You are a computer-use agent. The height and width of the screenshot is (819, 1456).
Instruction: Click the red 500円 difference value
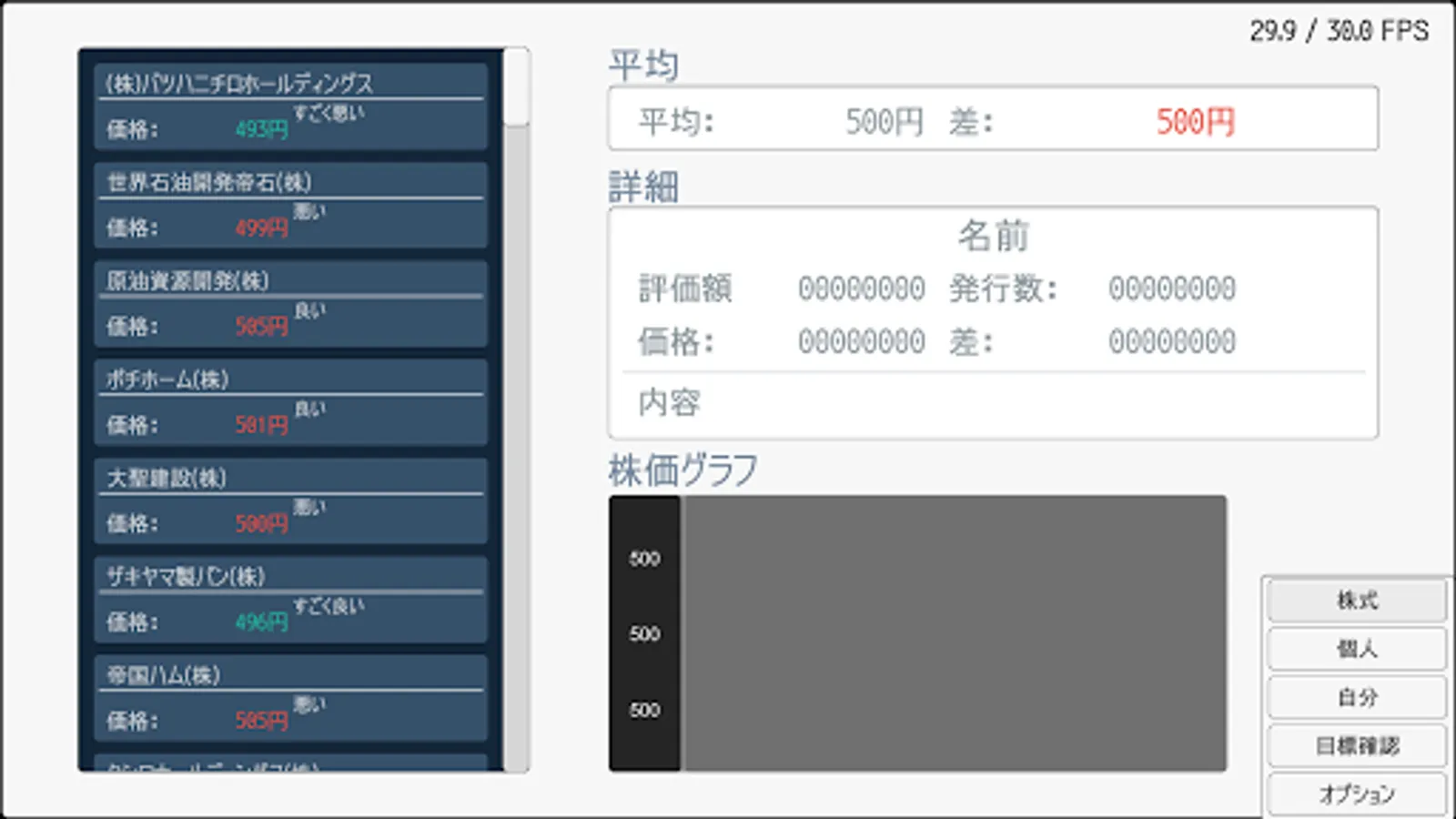click(1195, 122)
